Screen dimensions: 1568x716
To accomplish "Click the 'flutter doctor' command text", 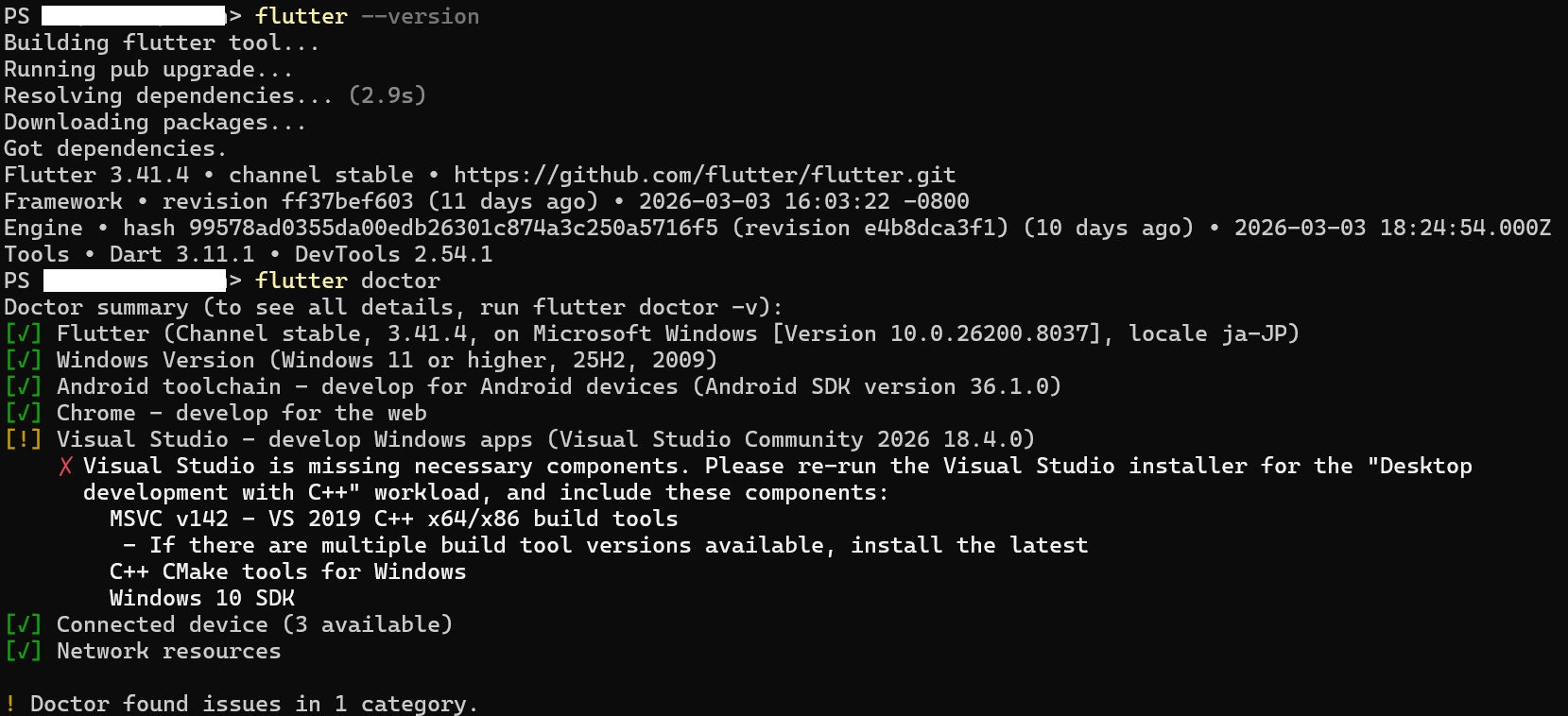I will [348, 281].
